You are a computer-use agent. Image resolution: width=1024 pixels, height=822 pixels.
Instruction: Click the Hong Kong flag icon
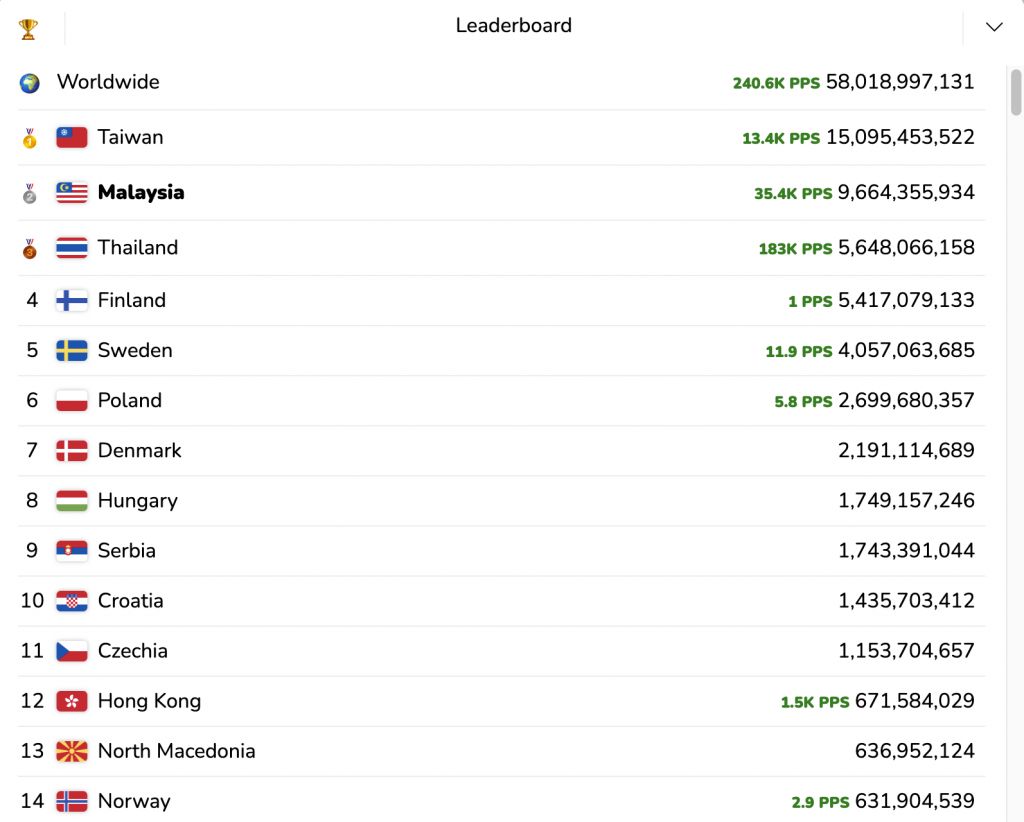pyautogui.click(x=72, y=701)
